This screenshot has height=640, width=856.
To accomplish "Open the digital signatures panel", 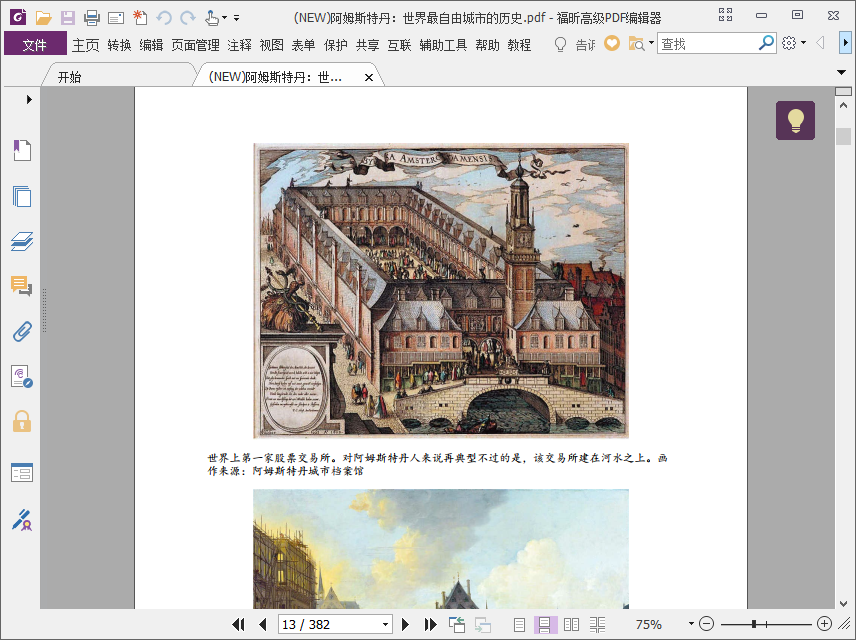I will pyautogui.click(x=22, y=376).
